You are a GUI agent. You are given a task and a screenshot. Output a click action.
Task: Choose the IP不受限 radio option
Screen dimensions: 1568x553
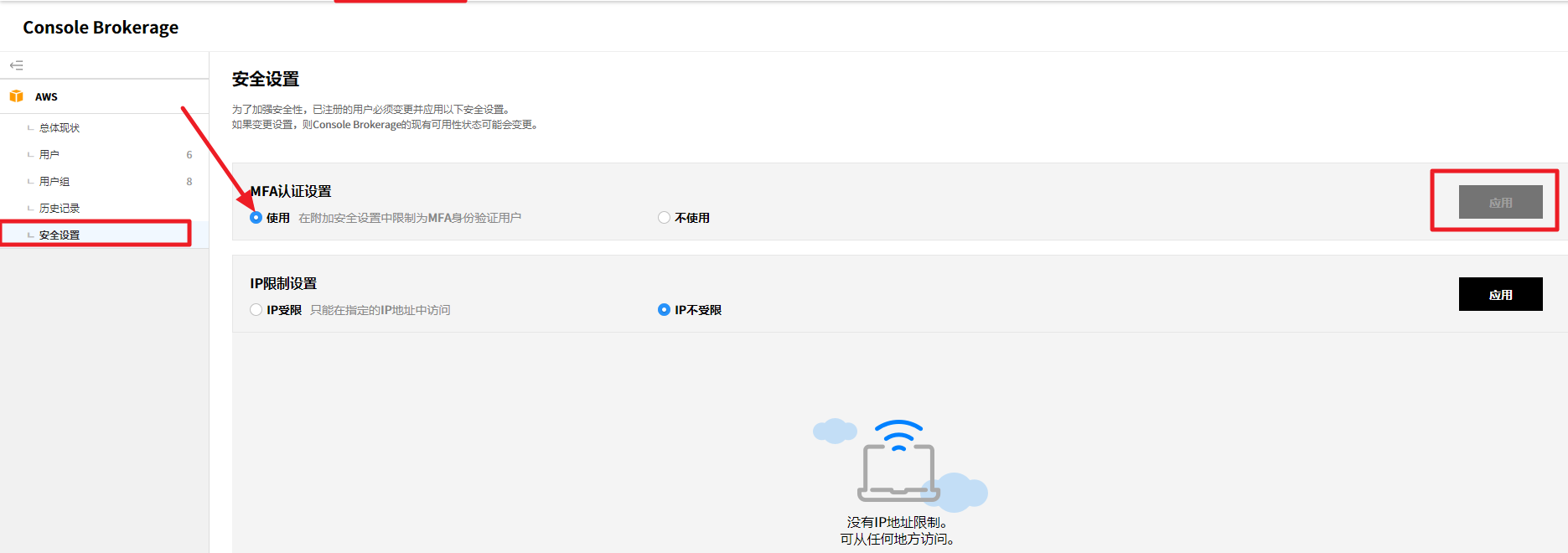tap(665, 310)
